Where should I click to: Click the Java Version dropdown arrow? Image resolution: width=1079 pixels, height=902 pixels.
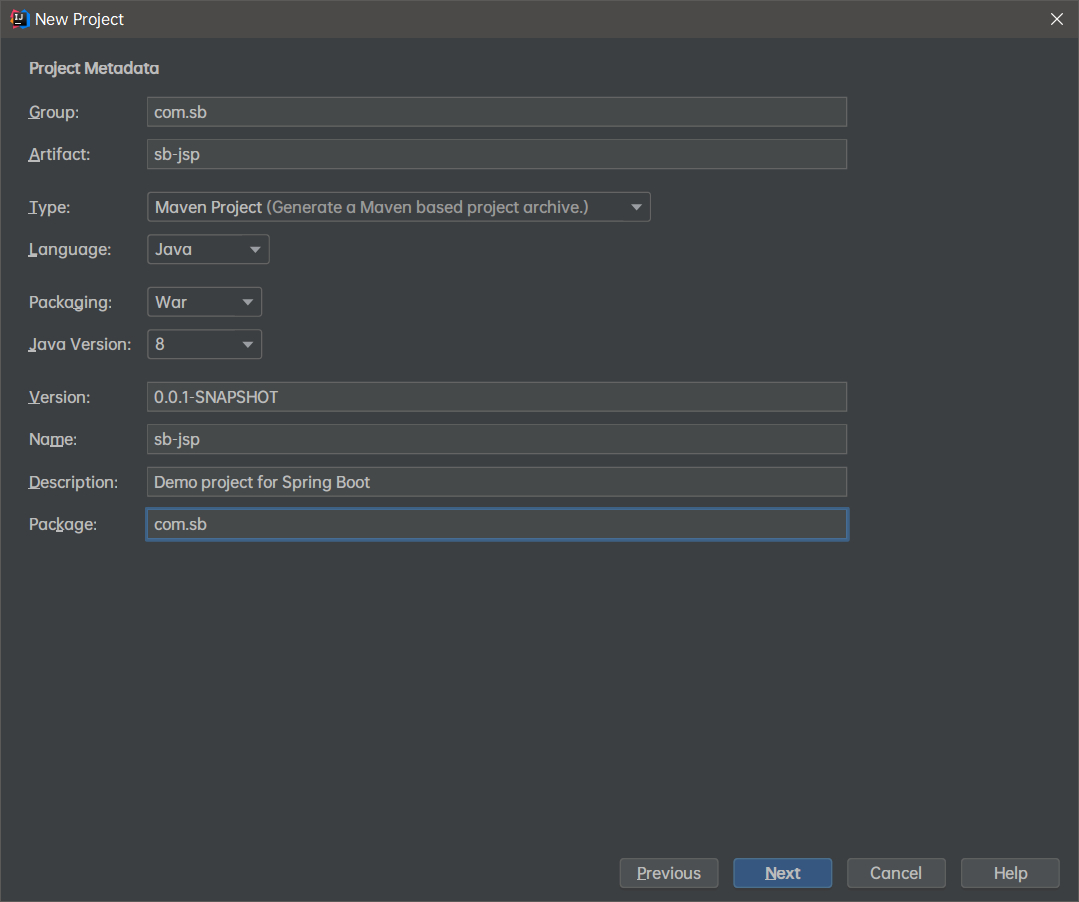pyautogui.click(x=247, y=345)
